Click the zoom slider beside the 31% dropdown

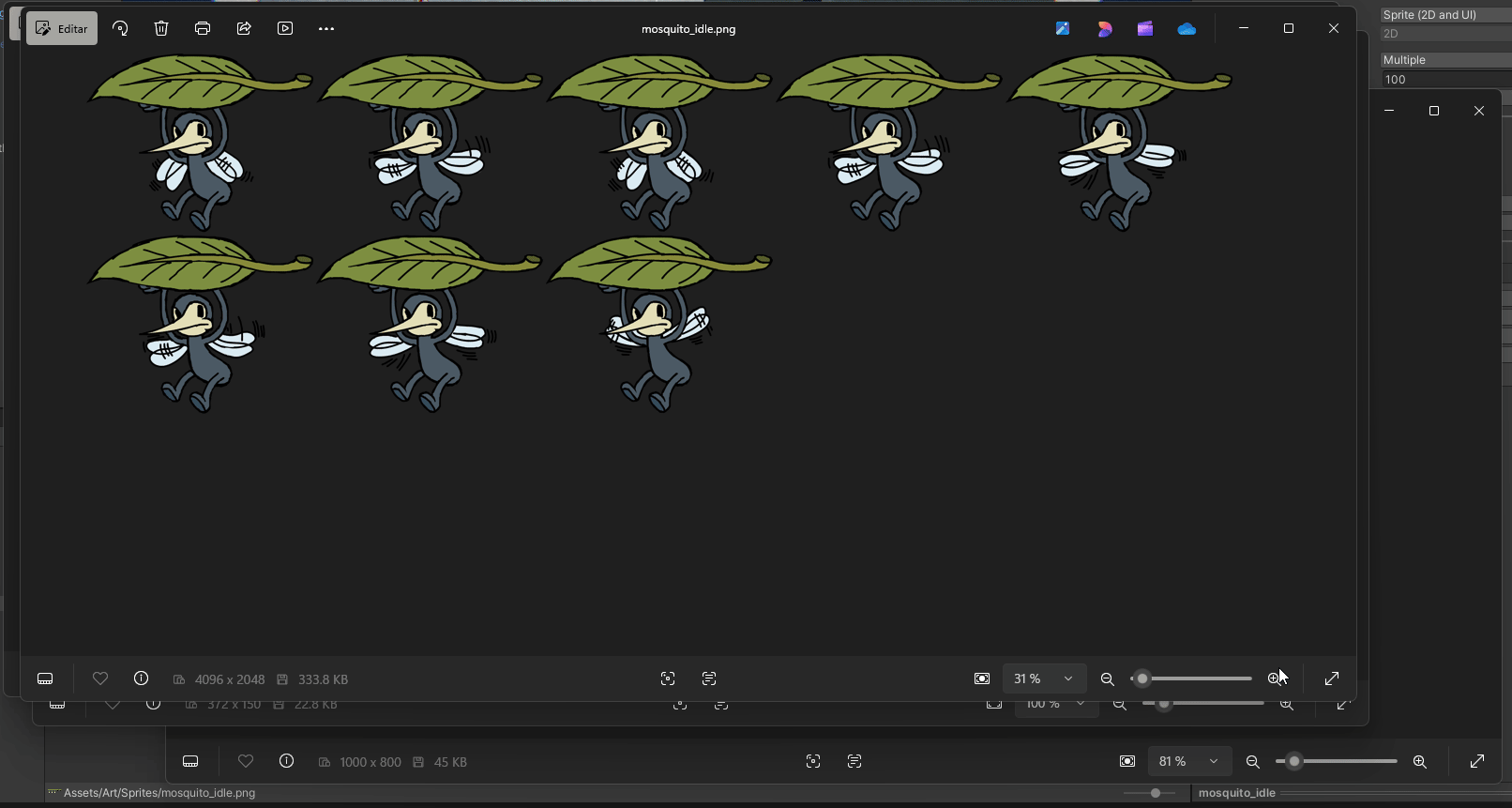[1196, 678]
